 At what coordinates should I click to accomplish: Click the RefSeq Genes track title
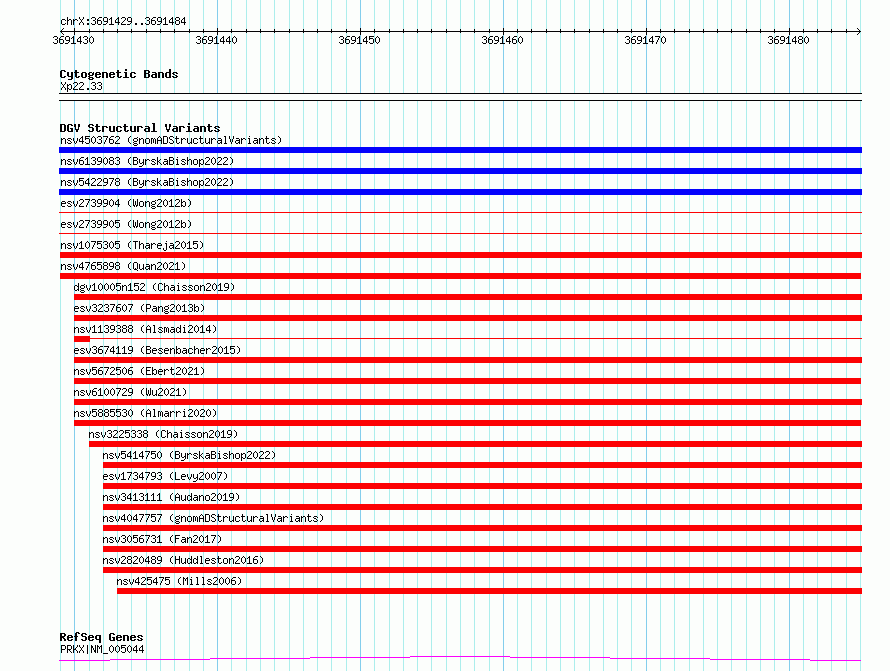(x=101, y=637)
